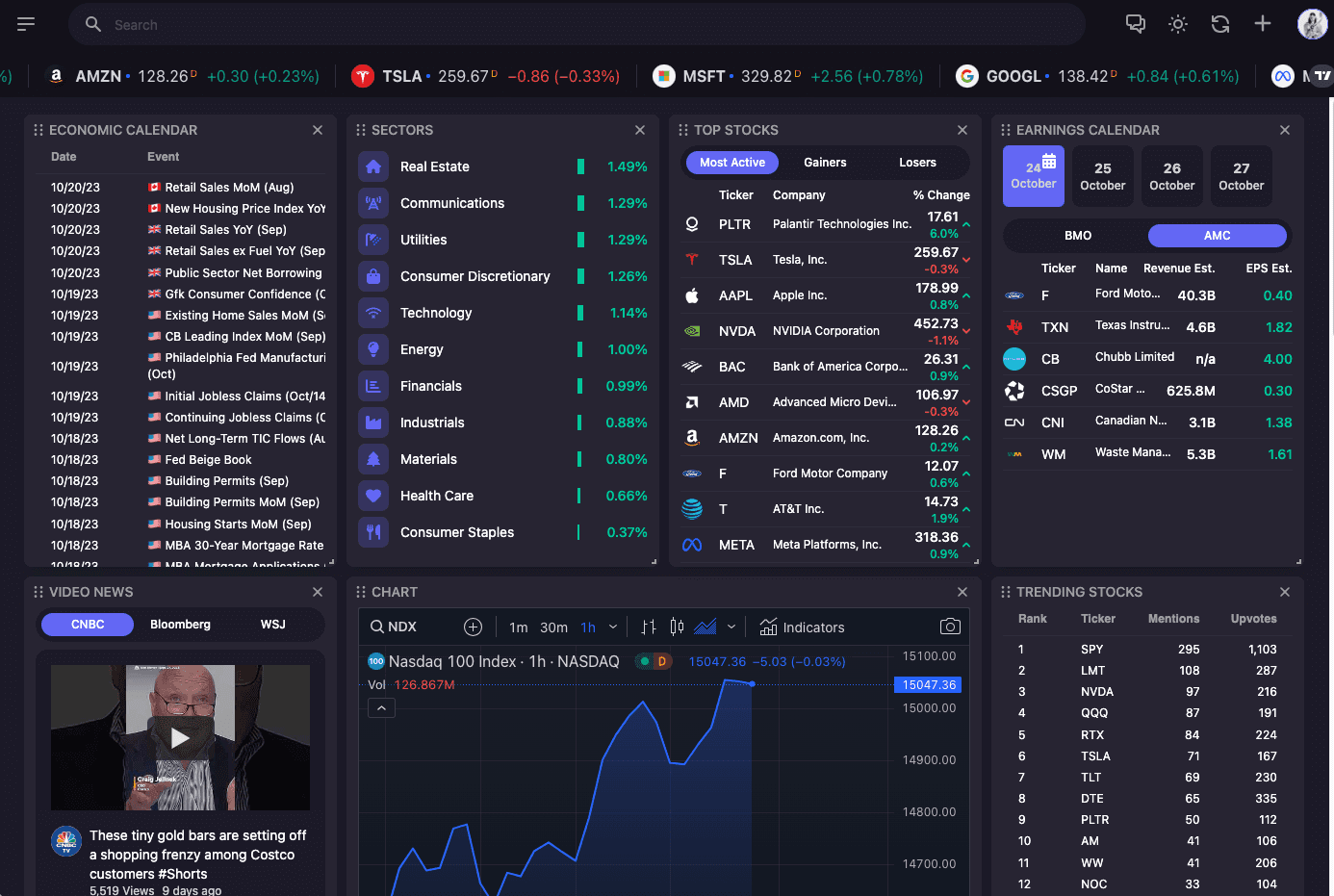Screen dimensions: 1334x896
Task: Click the Materials sector icon
Action: tap(373, 459)
